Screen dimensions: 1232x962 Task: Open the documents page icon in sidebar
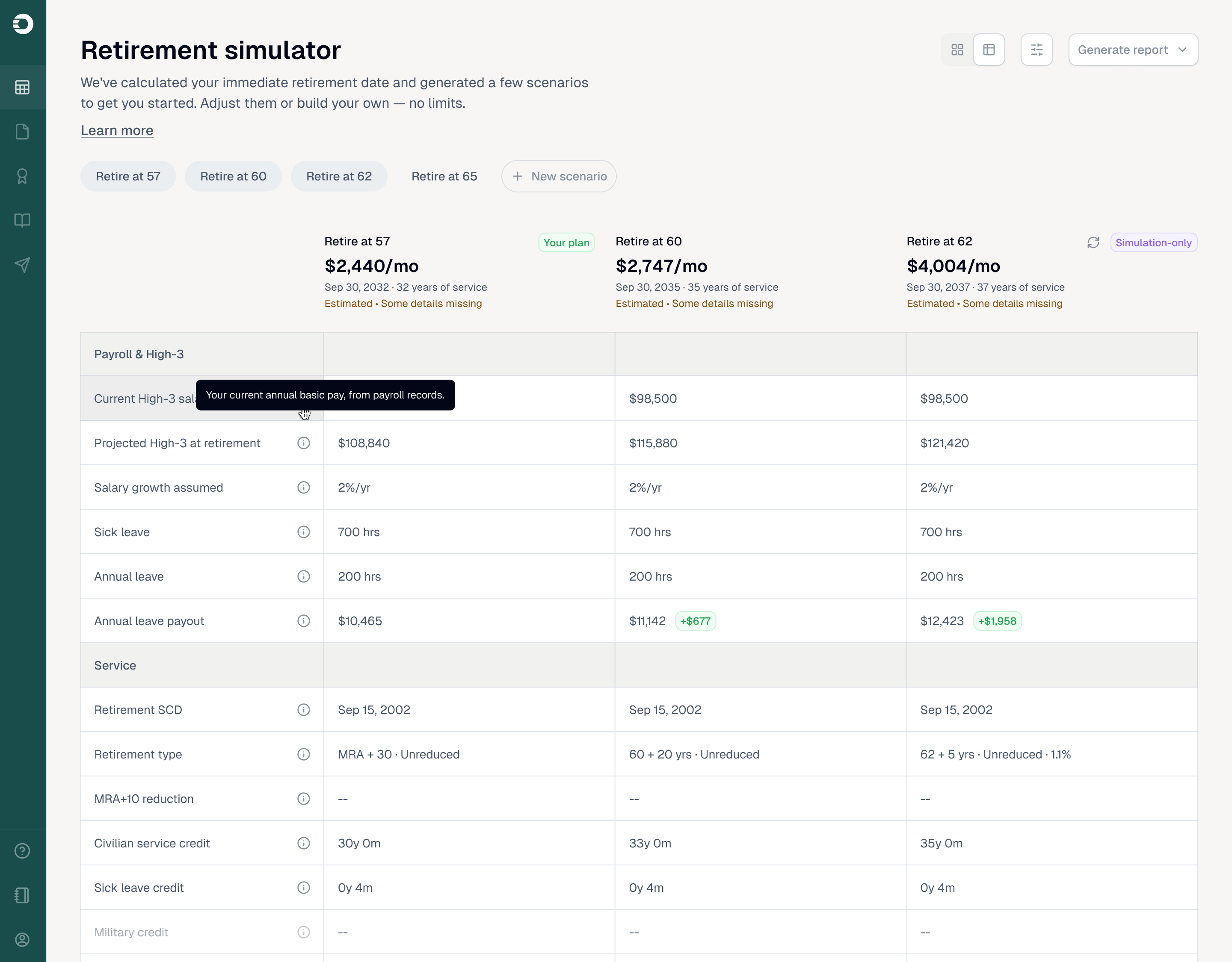pyautogui.click(x=23, y=132)
